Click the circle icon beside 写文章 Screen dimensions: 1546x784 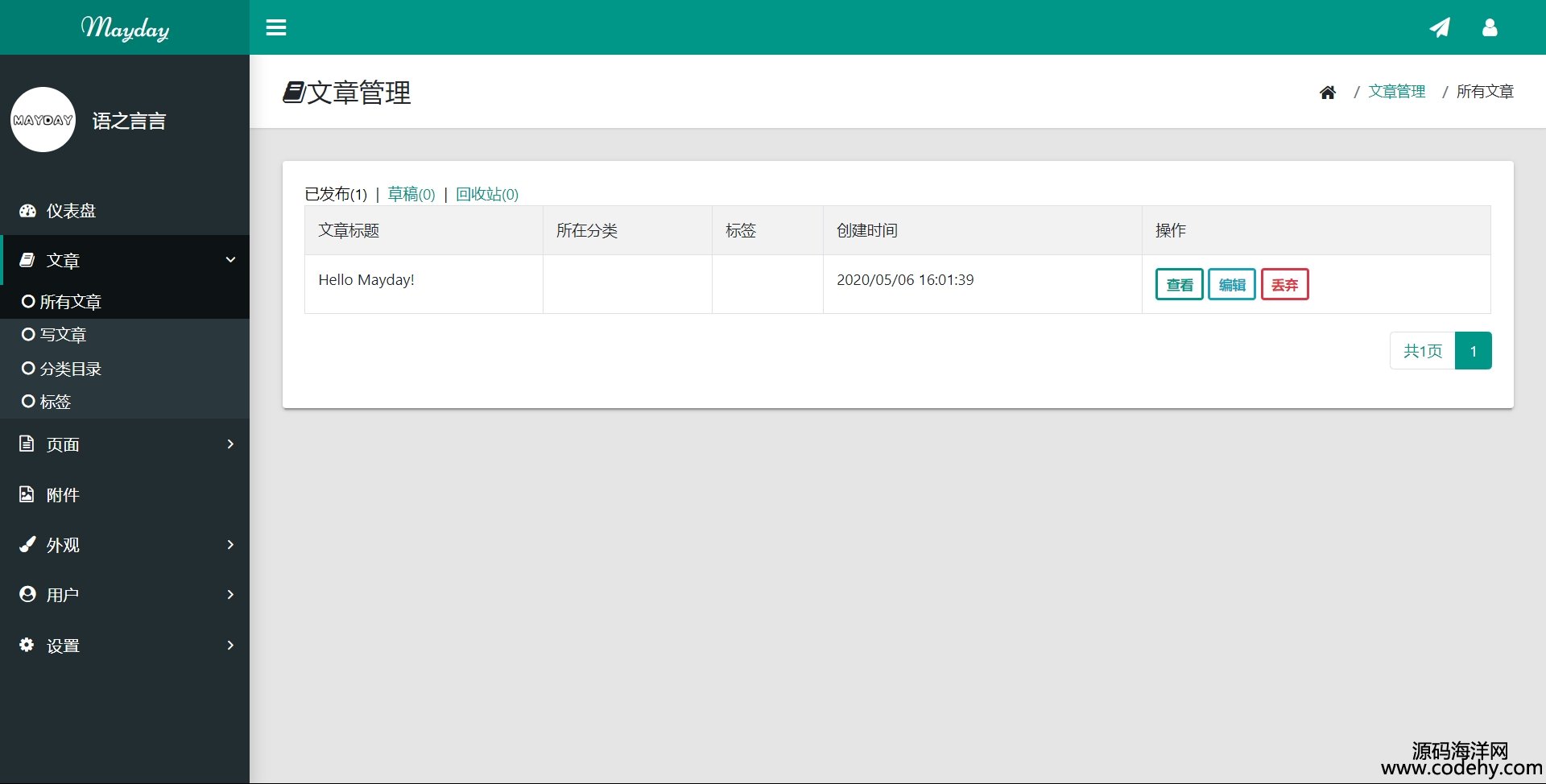coord(28,334)
